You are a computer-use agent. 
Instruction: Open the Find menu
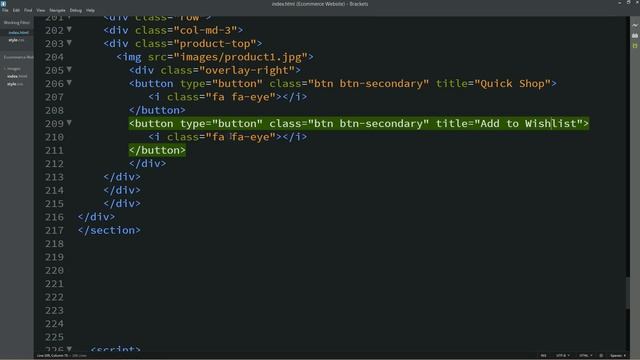(28, 10)
